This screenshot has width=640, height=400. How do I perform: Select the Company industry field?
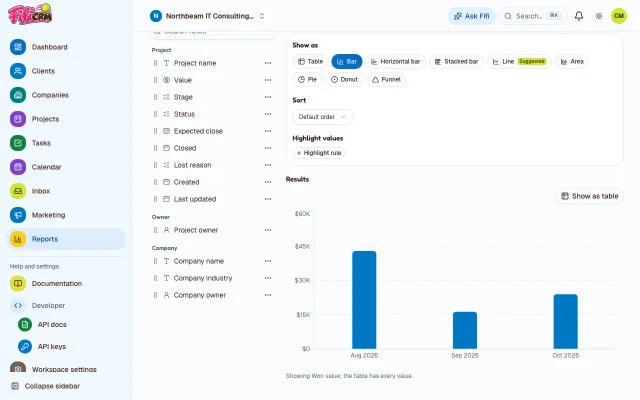click(x=213, y=278)
